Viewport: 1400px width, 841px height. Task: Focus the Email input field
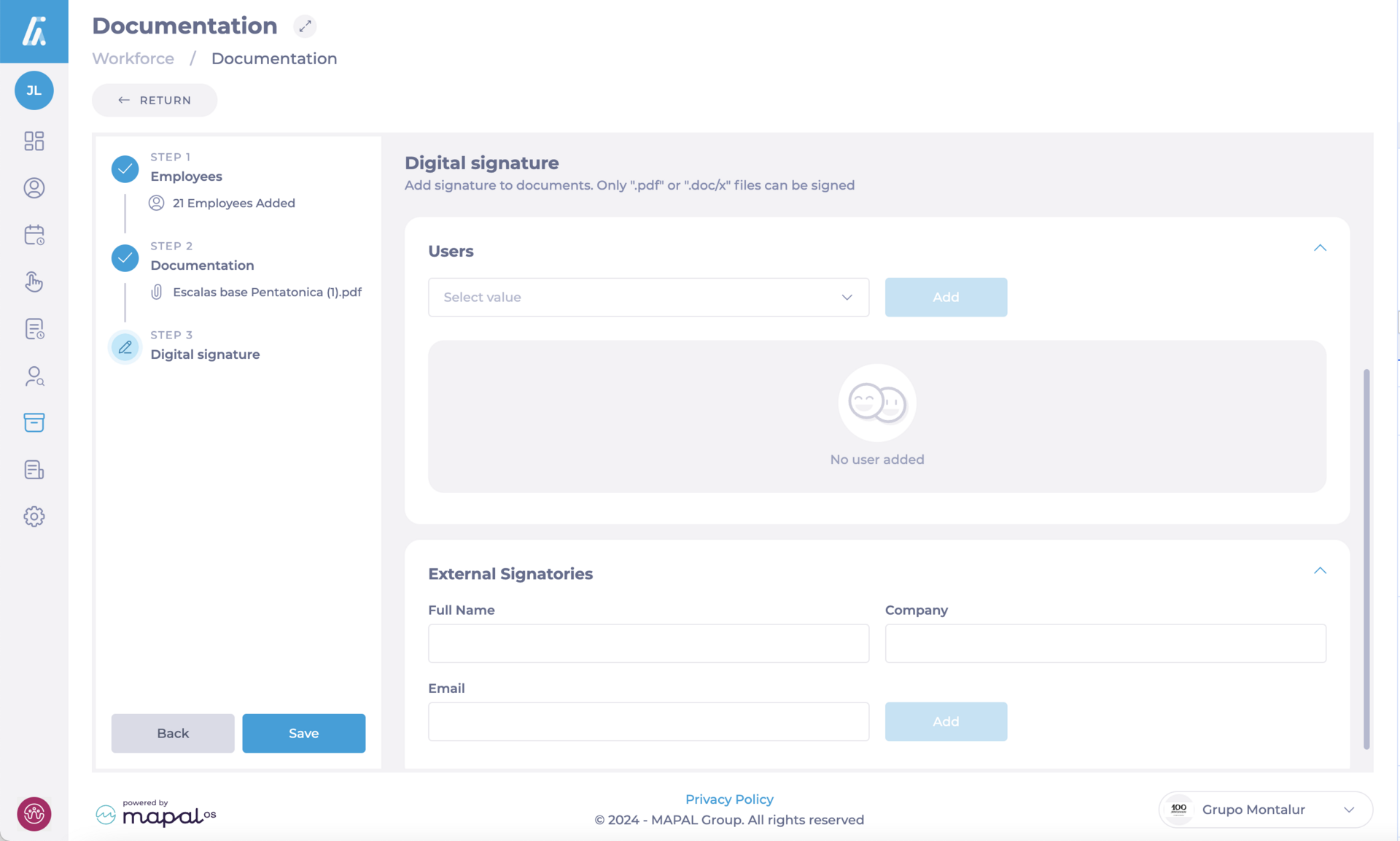[x=648, y=721]
